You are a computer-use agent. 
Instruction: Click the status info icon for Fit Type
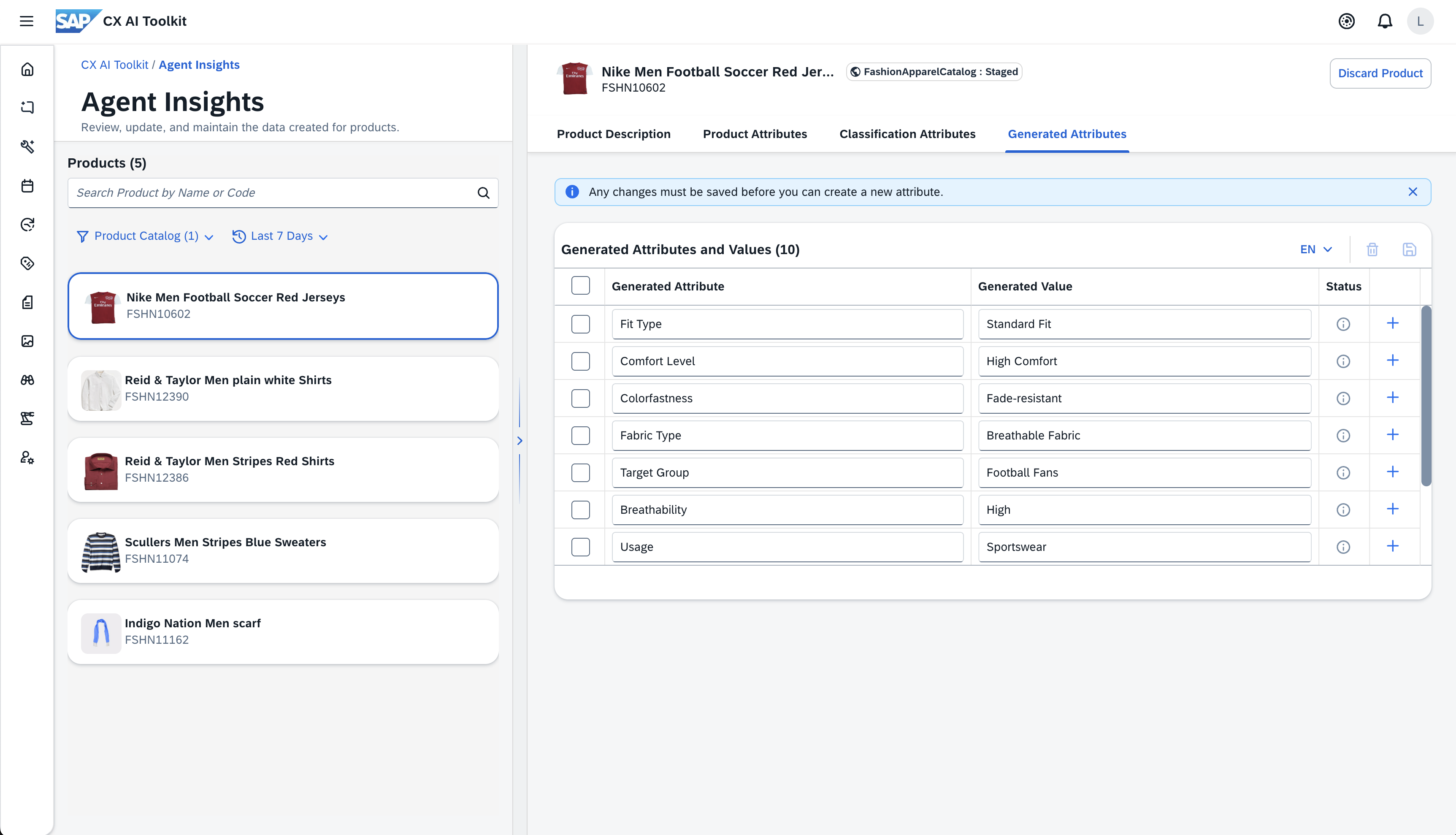(1343, 324)
